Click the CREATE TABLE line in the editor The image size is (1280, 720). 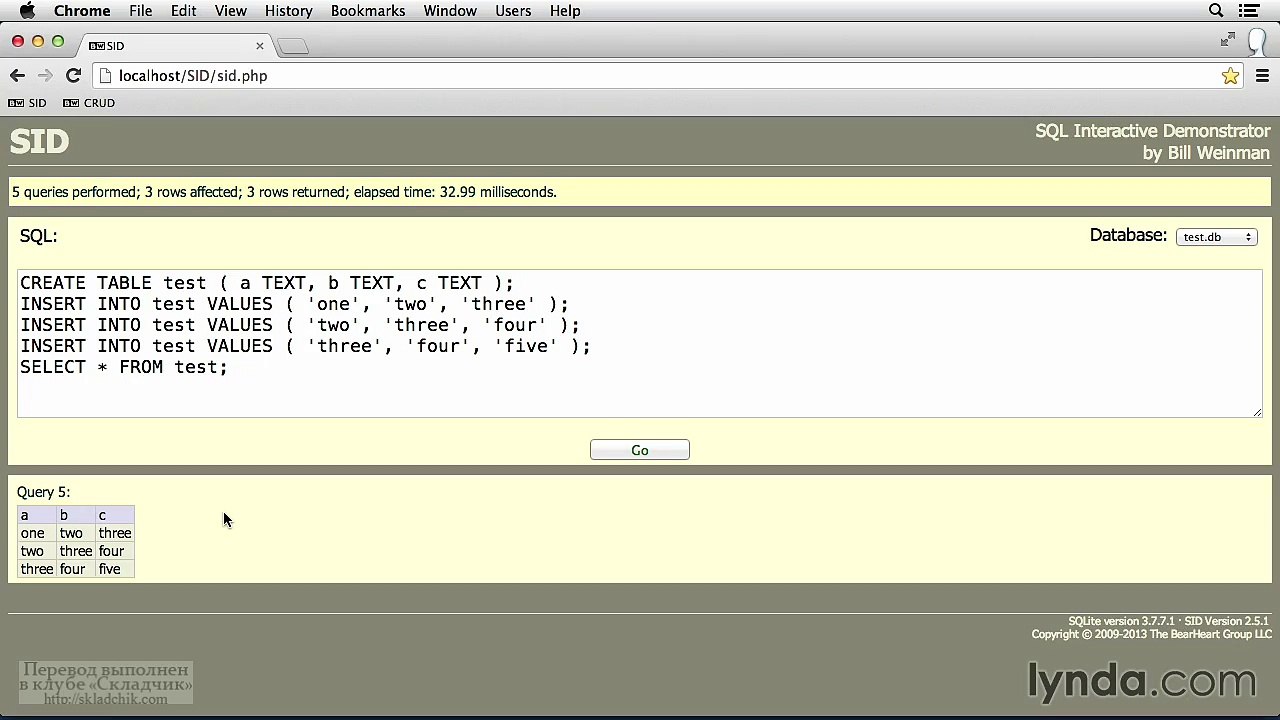[x=267, y=283]
